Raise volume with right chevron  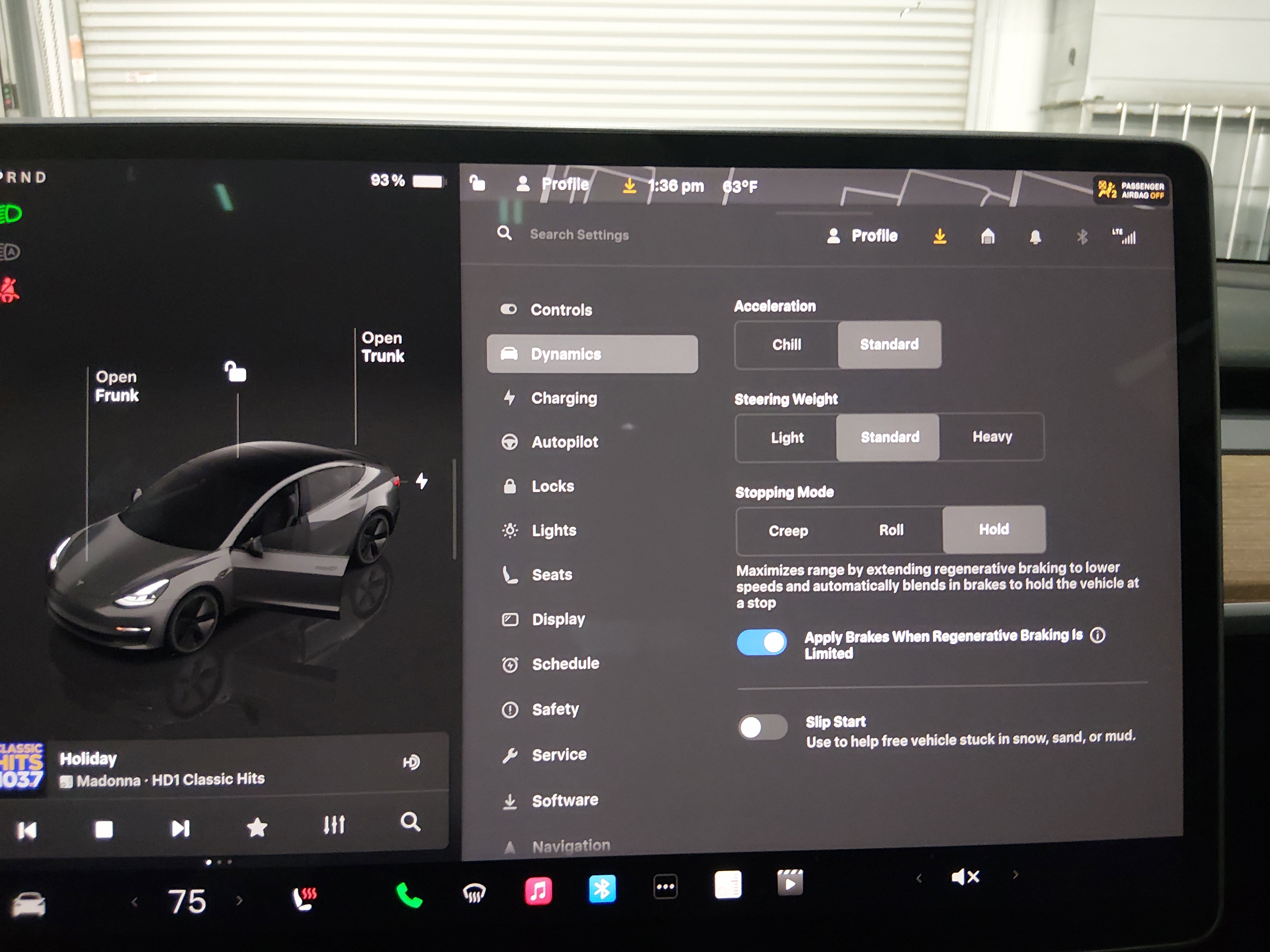(x=1015, y=875)
